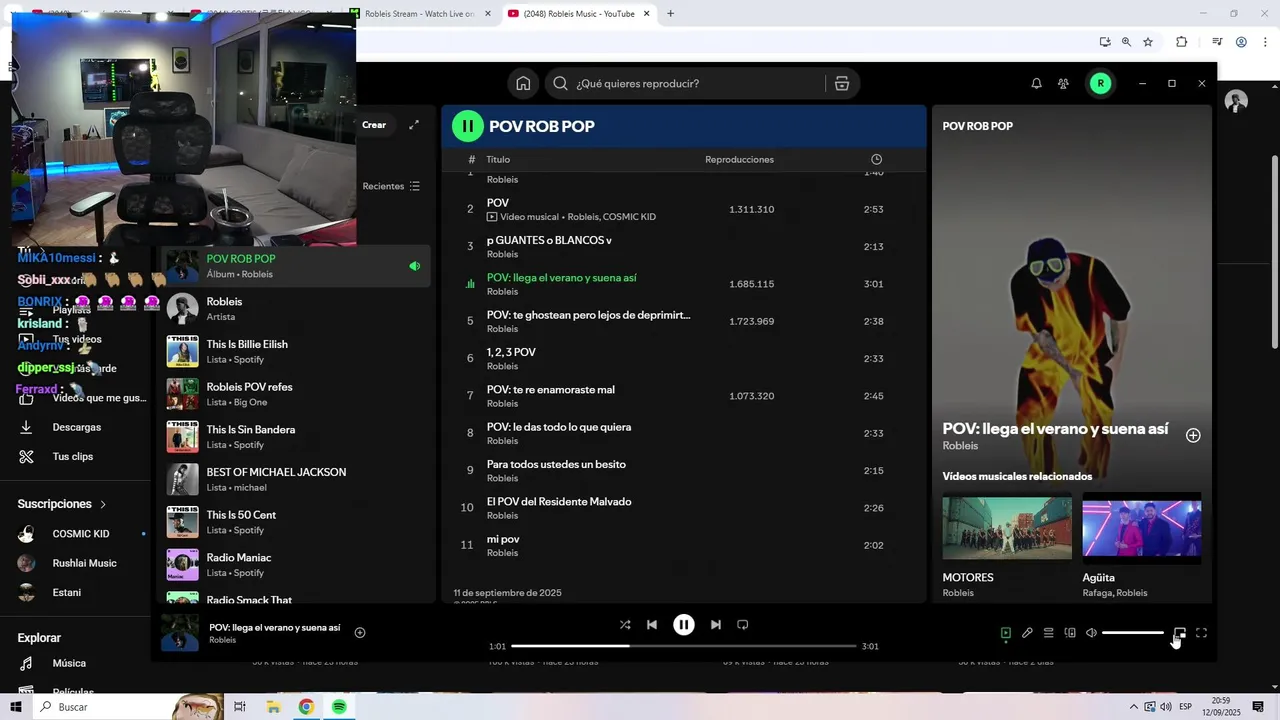This screenshot has height=720, width=1280.
Task: Open the play queue icon
Action: (x=1048, y=633)
